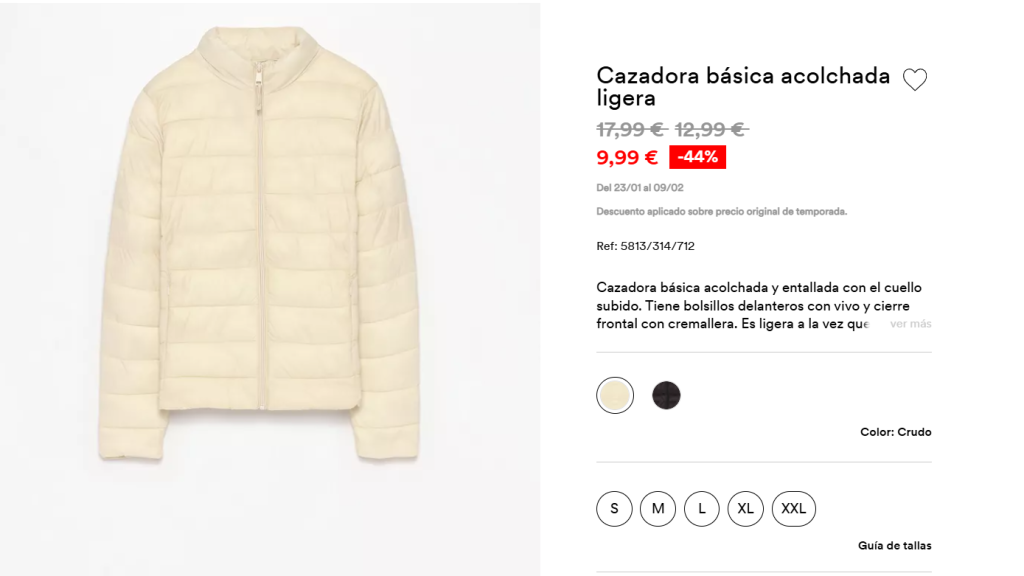Pick size M

pyautogui.click(x=658, y=509)
